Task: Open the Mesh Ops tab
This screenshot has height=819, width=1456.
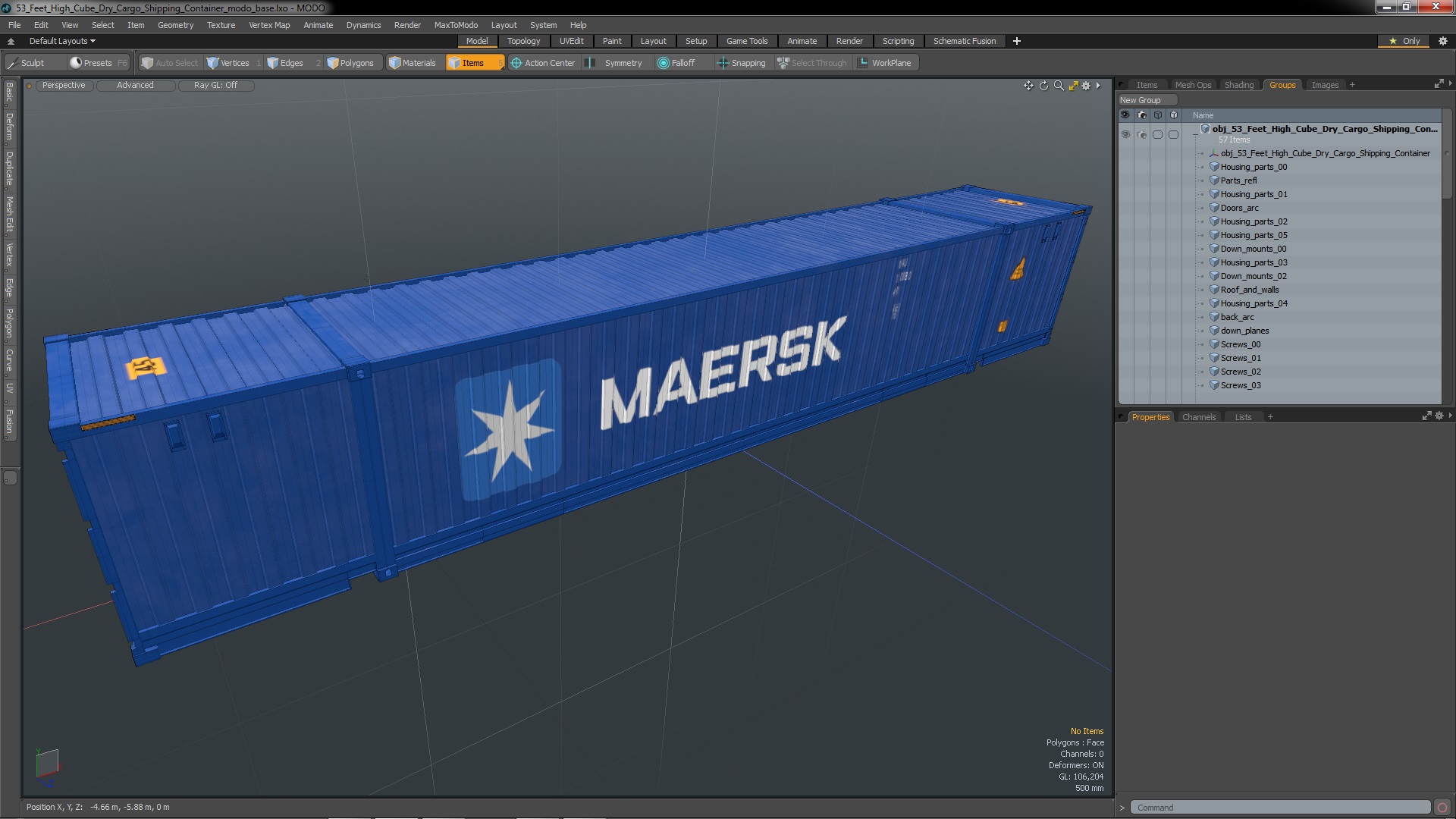Action: pos(1193,85)
